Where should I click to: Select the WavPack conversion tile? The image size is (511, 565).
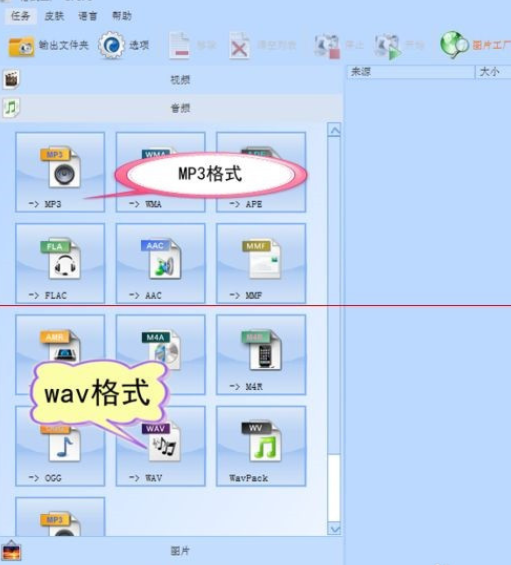pos(261,446)
